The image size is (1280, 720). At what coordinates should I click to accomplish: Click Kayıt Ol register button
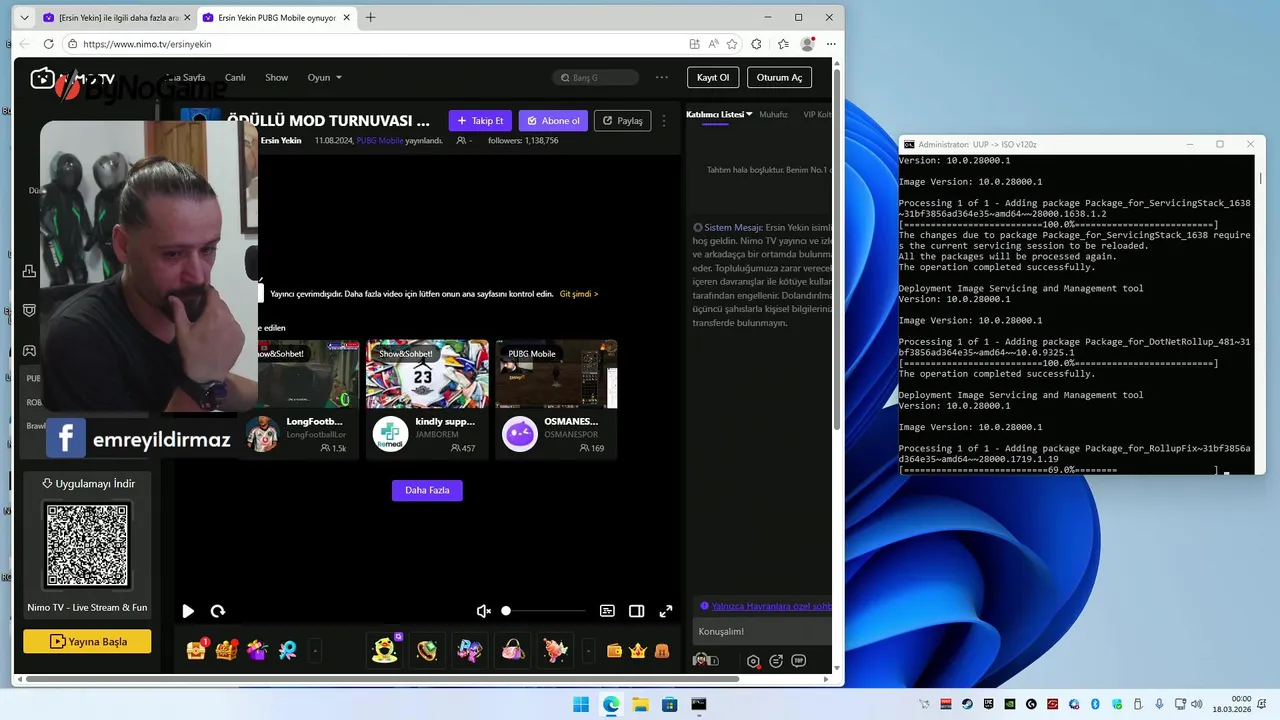pos(713,77)
